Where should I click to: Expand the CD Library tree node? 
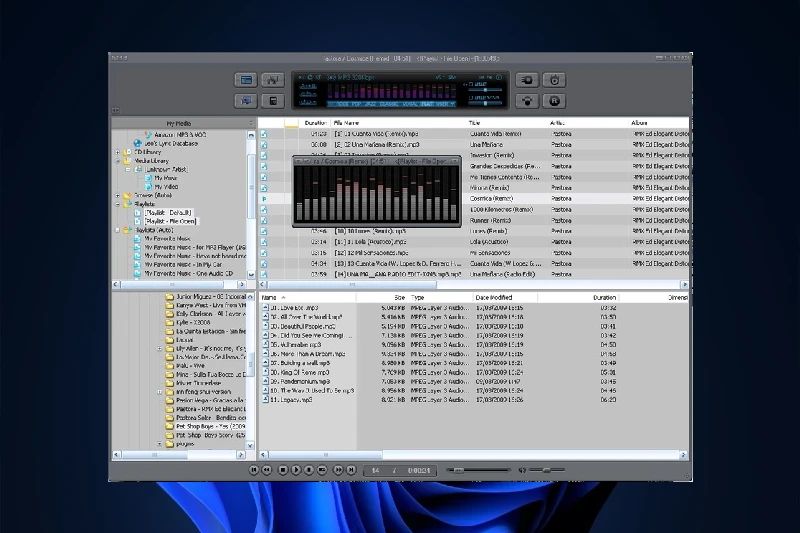[x=118, y=152]
